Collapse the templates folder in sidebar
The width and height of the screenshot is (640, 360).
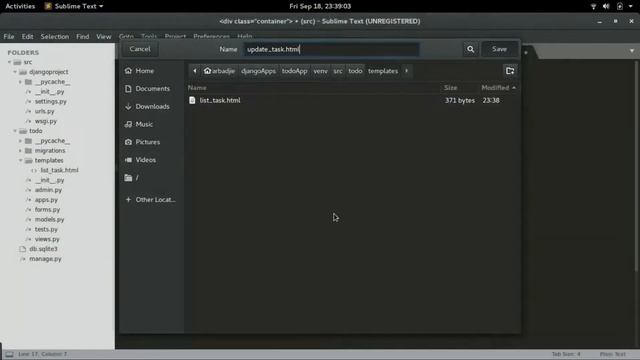20,160
